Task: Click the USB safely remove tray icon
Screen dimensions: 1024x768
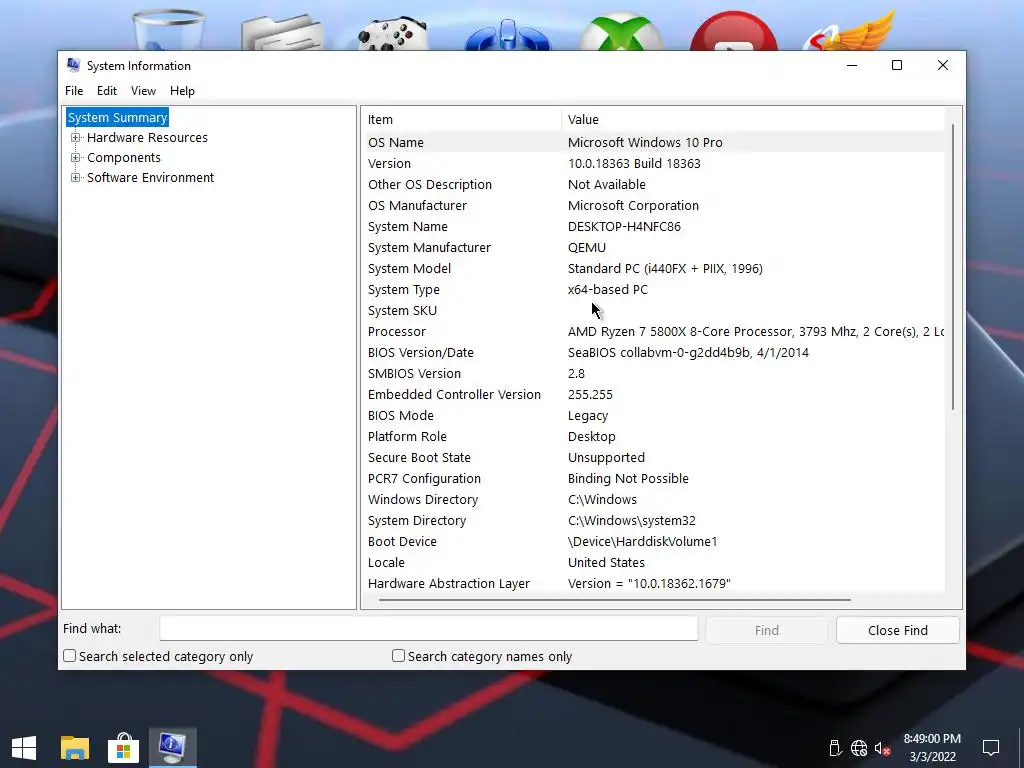Action: 835,748
